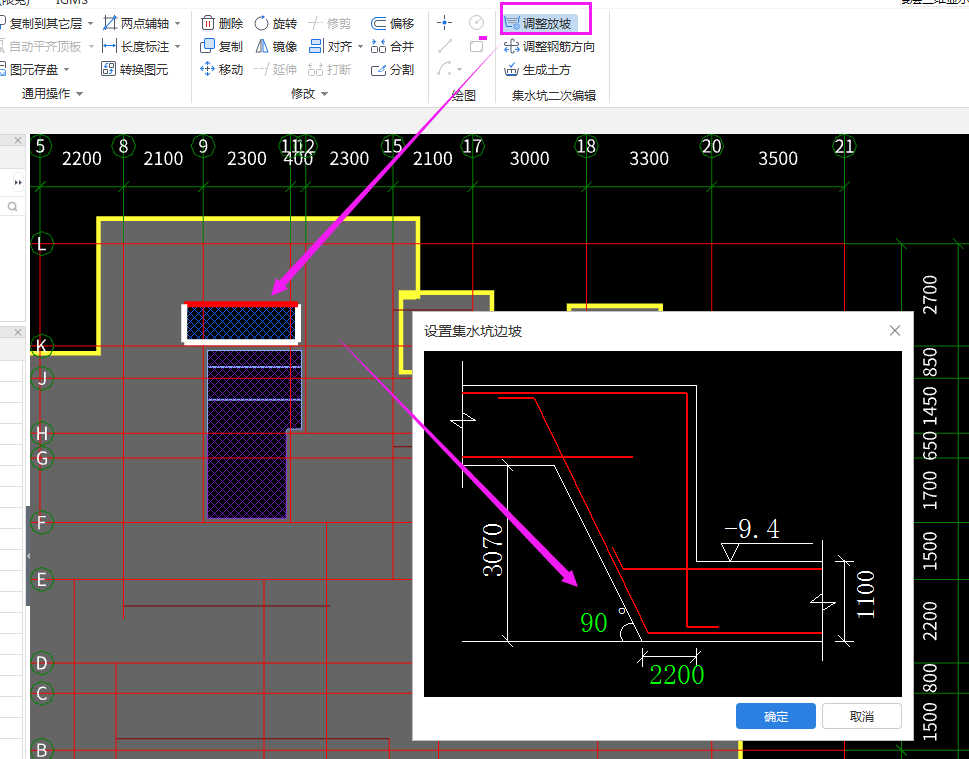969x759 pixels.
Task: Click the line draw tool in 绘图
Action: pos(444,46)
